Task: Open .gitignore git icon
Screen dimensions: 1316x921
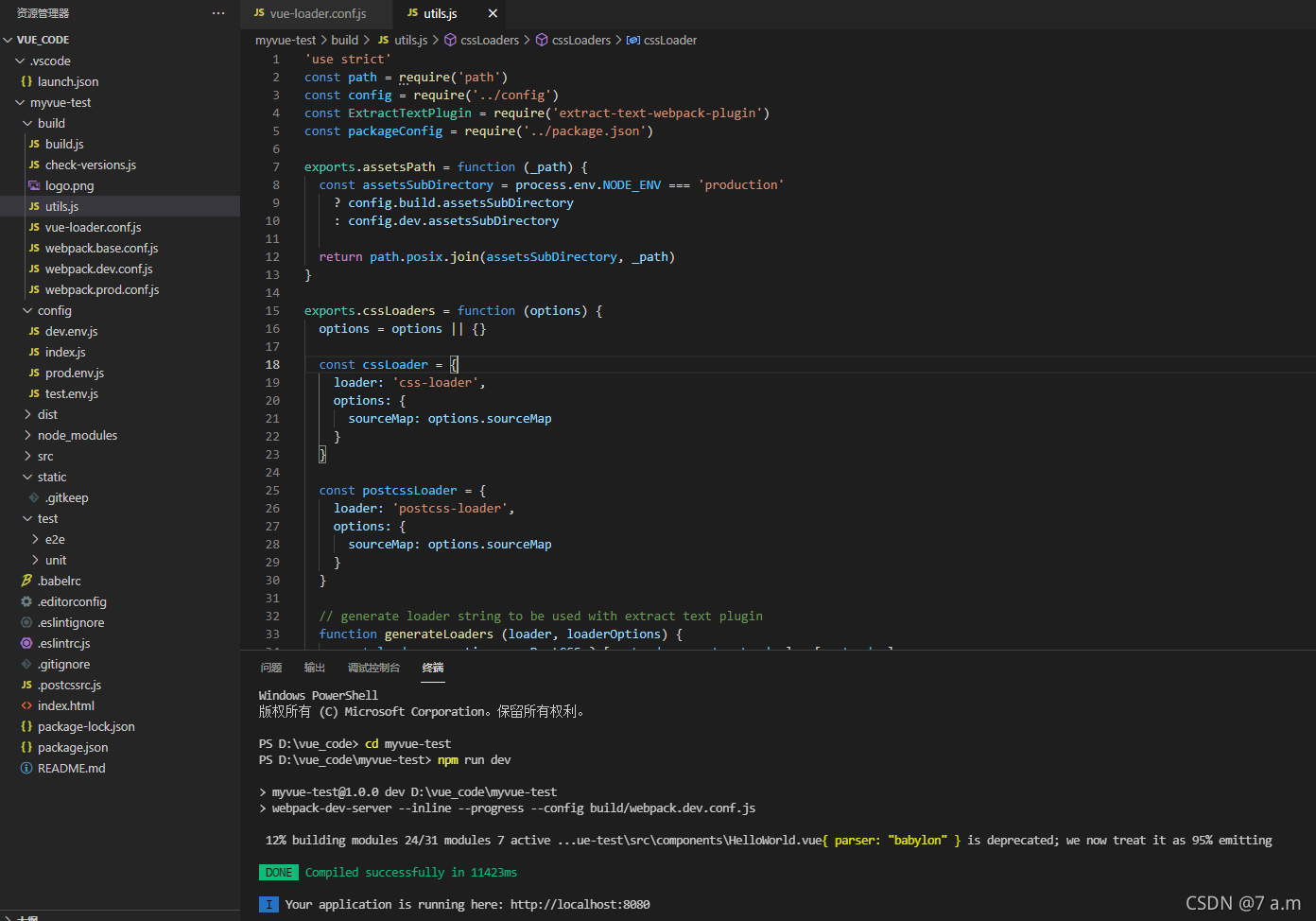Action: point(26,664)
